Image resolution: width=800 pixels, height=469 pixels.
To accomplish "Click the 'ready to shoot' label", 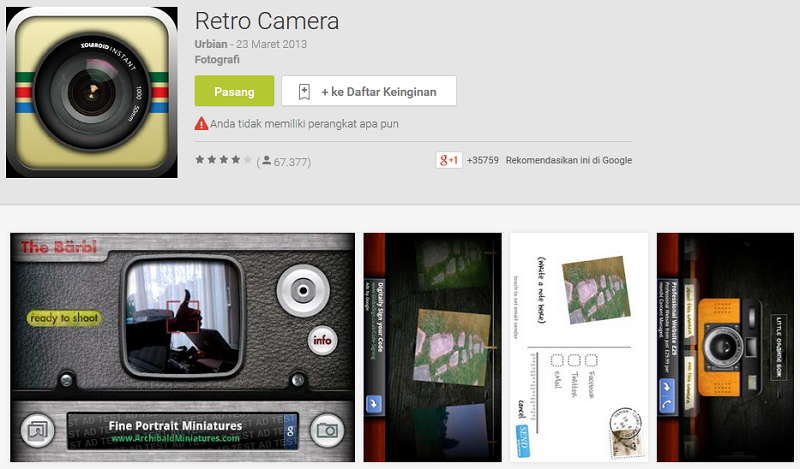I will click(64, 318).
